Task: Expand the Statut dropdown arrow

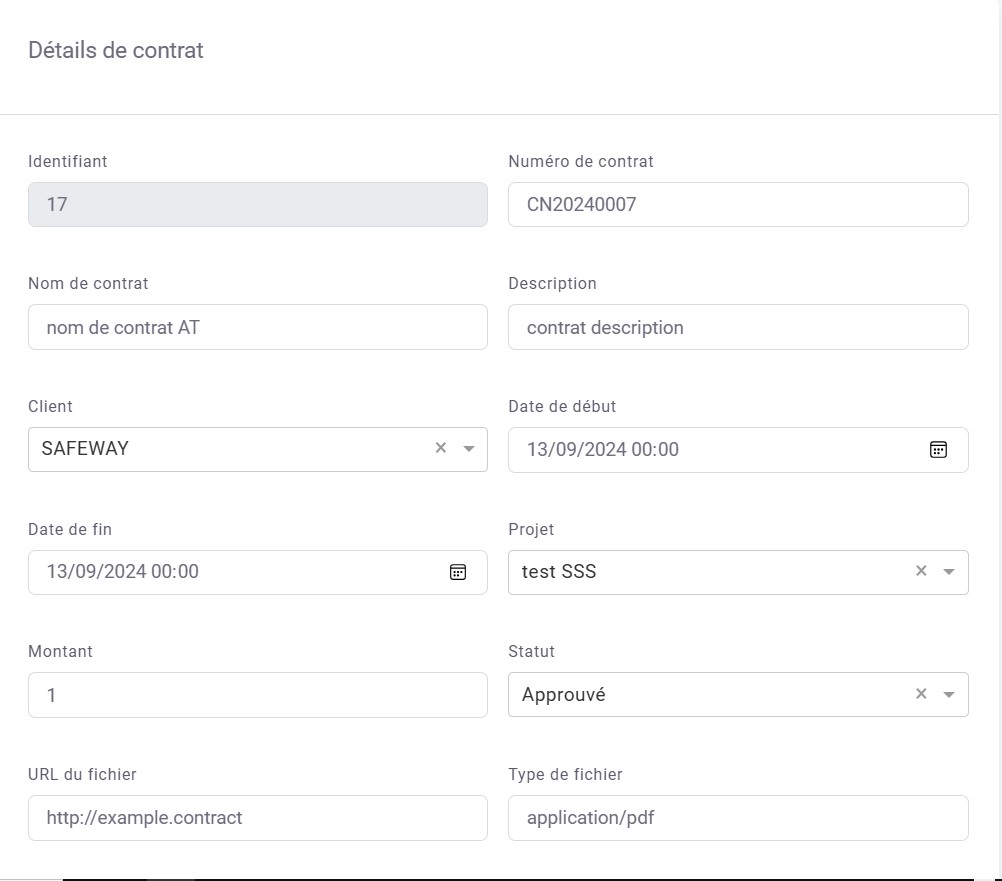Action: pos(949,695)
